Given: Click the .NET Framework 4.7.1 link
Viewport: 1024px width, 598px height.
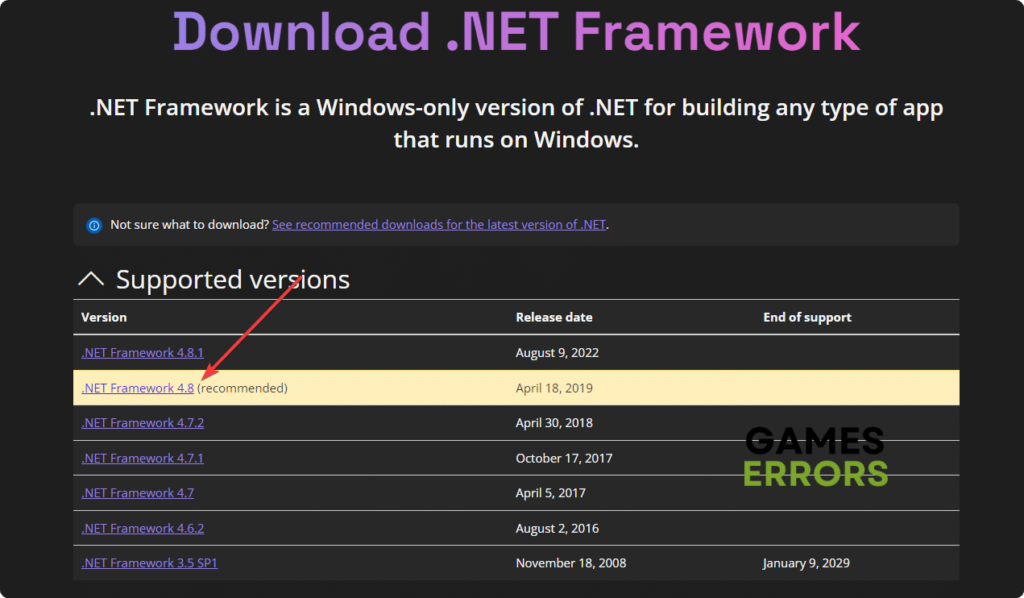Looking at the screenshot, I should point(142,457).
